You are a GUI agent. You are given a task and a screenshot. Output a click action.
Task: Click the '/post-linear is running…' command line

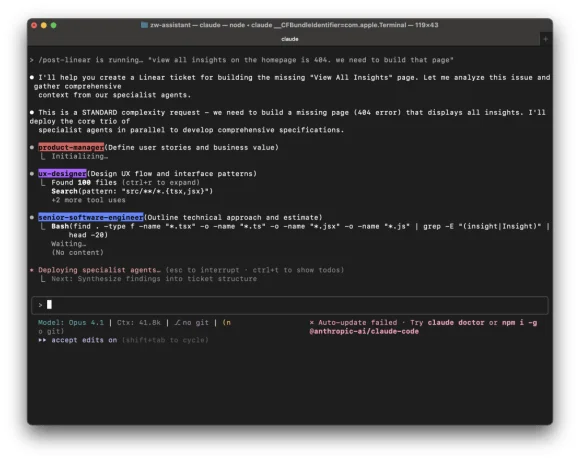click(242, 60)
